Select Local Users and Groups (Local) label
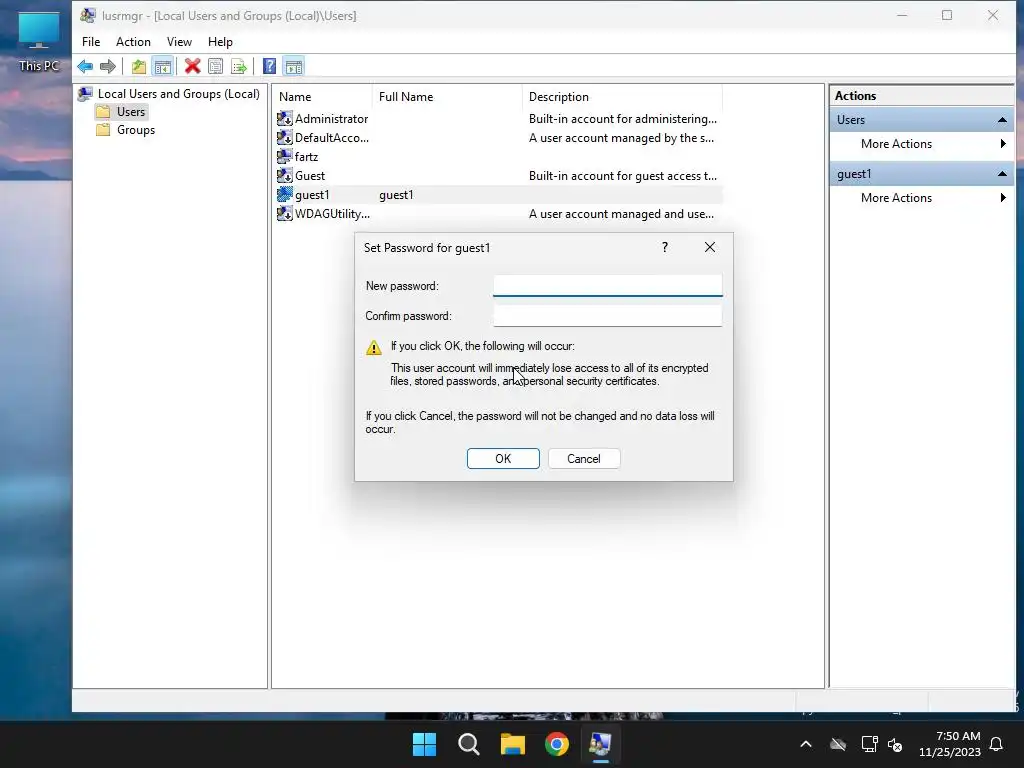The image size is (1024, 768). click(x=178, y=94)
